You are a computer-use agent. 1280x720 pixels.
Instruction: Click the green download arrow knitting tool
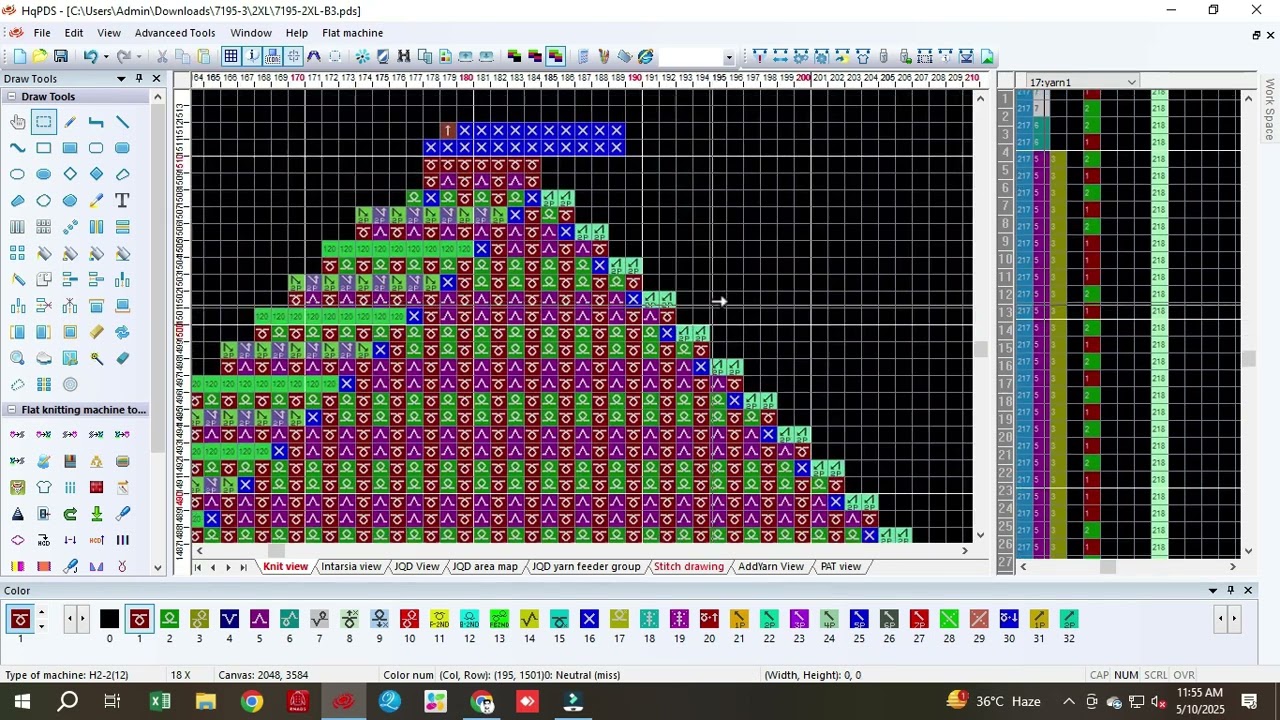[96, 513]
